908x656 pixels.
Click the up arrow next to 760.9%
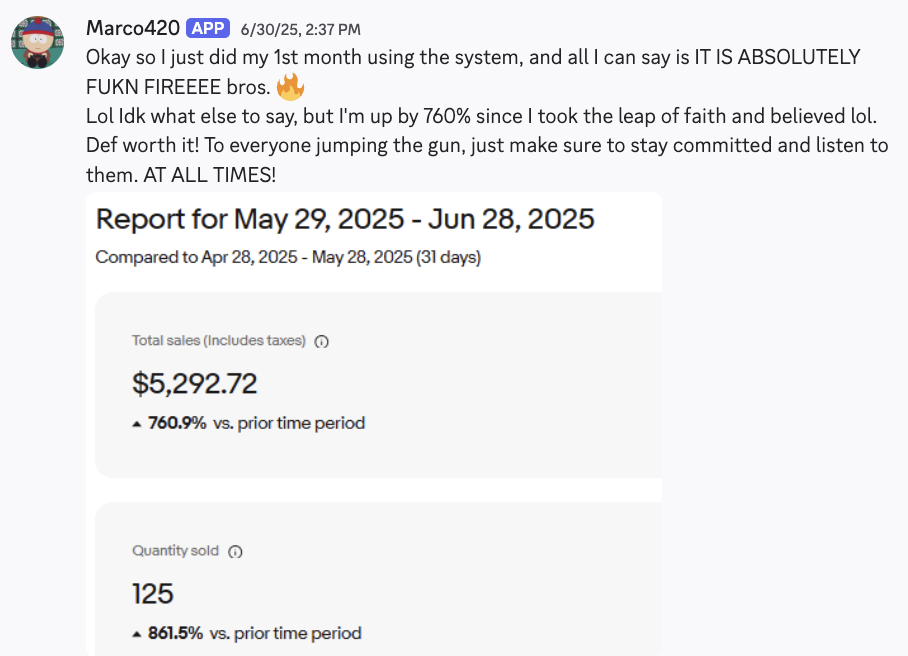[137, 423]
